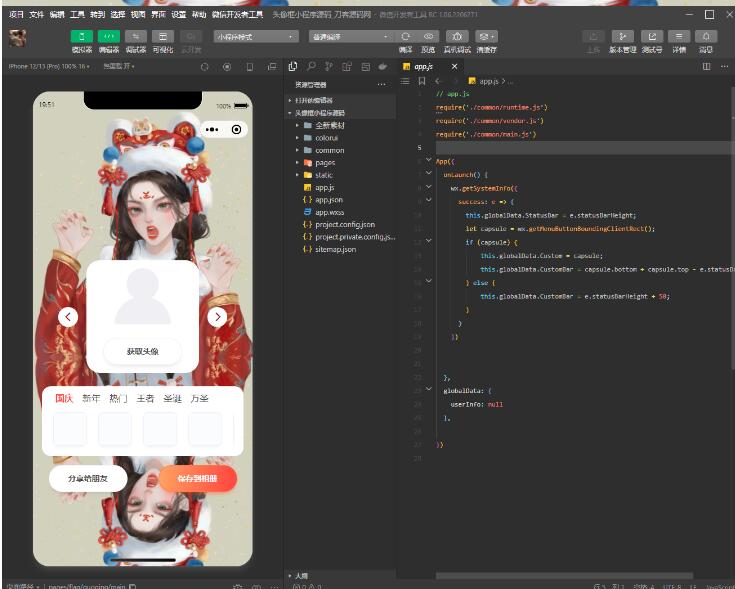Expand the pages folder in file tree
Screen dimensions: 735x589
325,163
